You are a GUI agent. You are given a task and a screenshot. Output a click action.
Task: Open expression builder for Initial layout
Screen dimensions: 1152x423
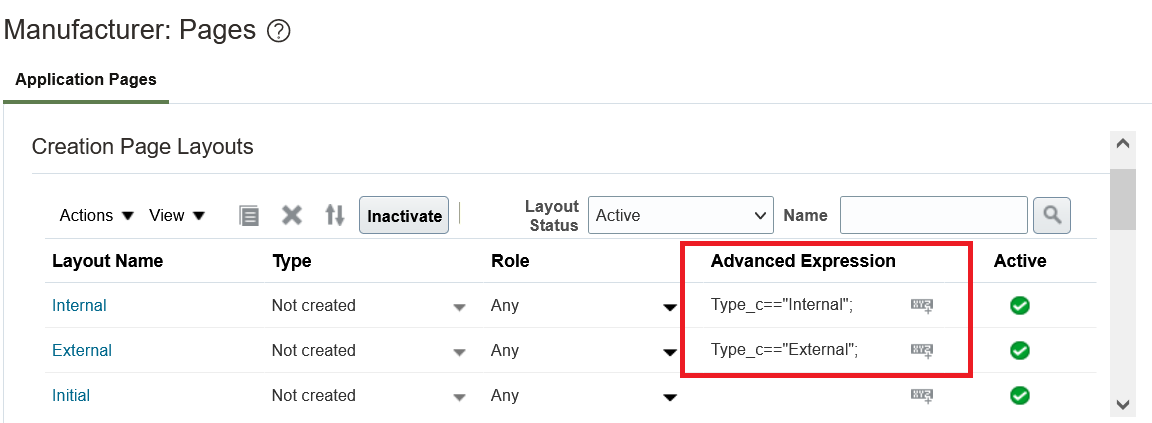point(921,395)
